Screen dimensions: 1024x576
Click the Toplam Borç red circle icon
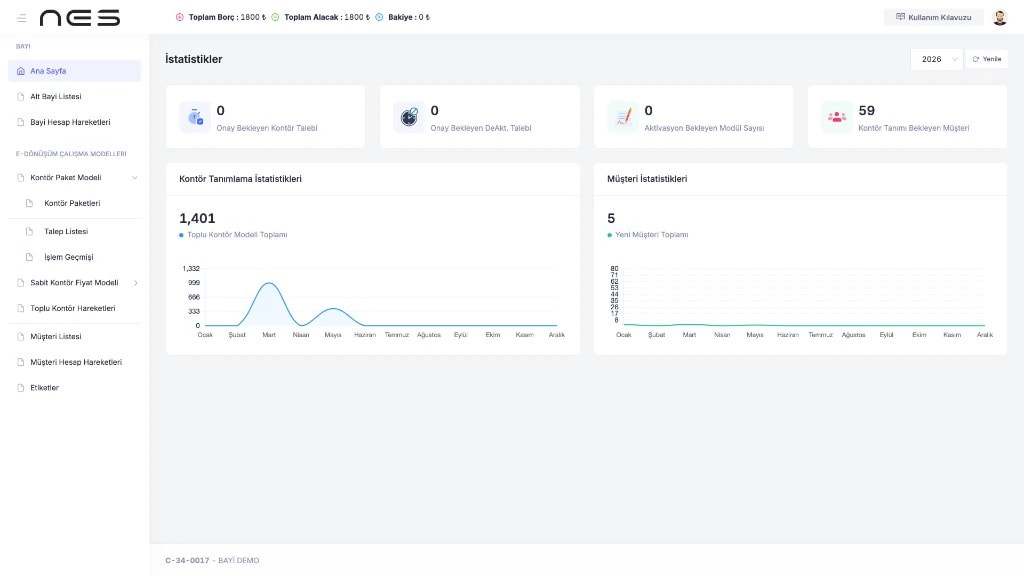[x=180, y=17]
